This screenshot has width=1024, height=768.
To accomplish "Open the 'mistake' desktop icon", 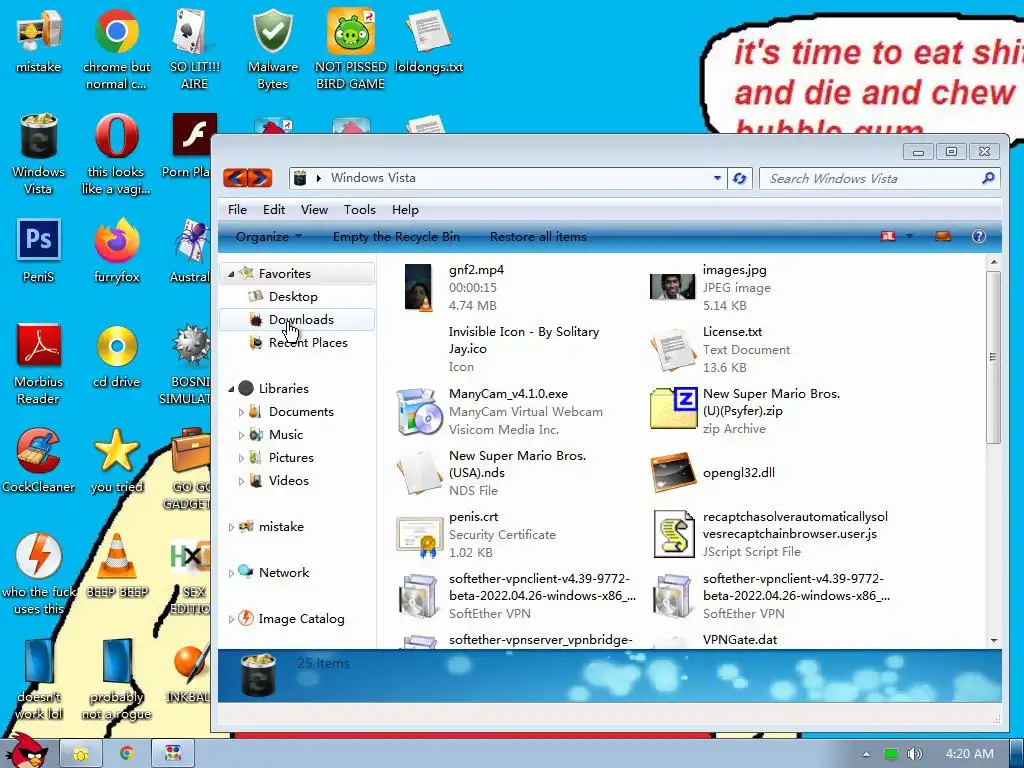I will tap(39, 40).
